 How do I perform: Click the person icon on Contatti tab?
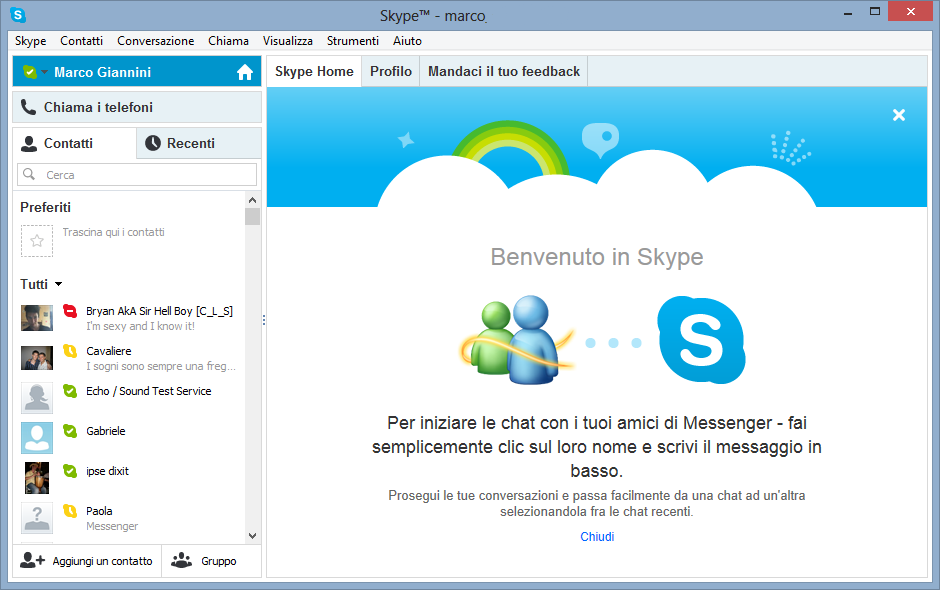pyautogui.click(x=29, y=143)
